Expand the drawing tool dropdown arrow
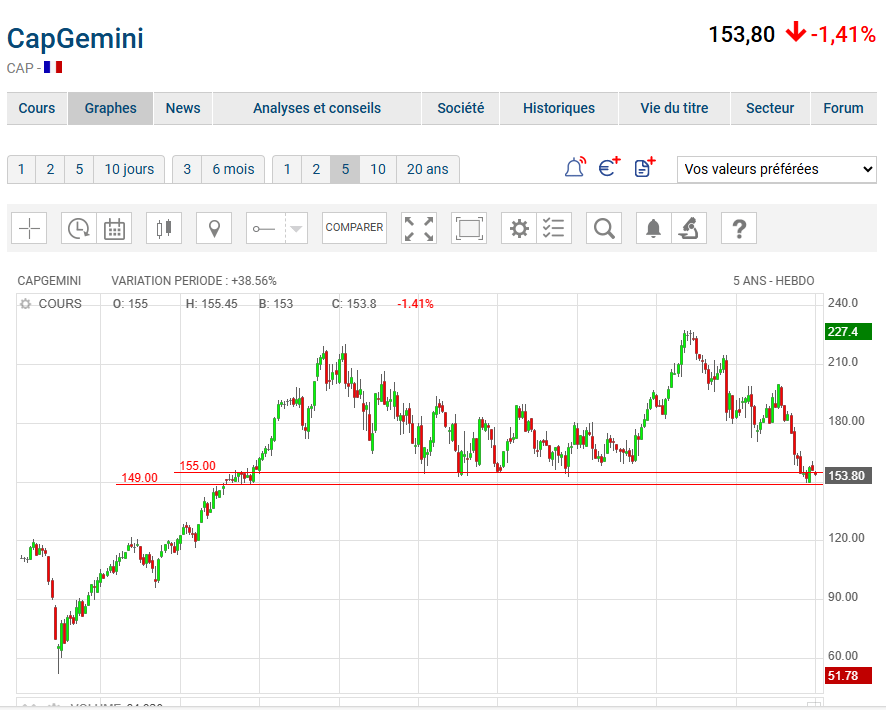Image resolution: width=886 pixels, height=710 pixels. 297,229
